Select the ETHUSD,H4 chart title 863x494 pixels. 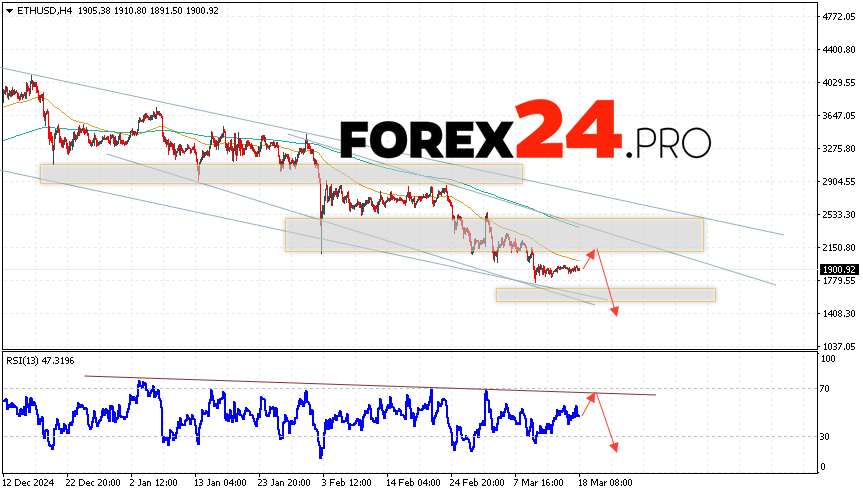(x=38, y=10)
